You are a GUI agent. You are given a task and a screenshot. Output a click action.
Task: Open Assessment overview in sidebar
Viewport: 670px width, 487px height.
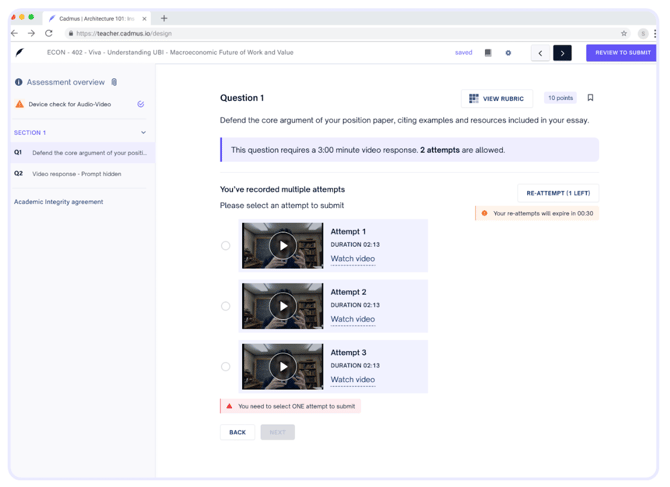66,82
